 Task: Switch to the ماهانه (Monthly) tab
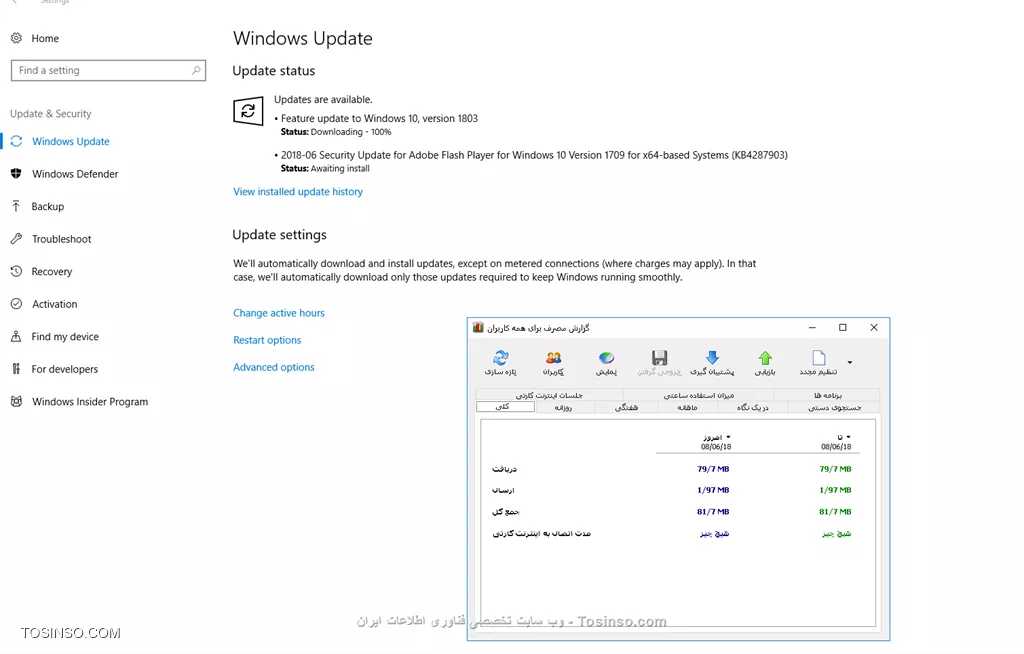[x=688, y=407]
